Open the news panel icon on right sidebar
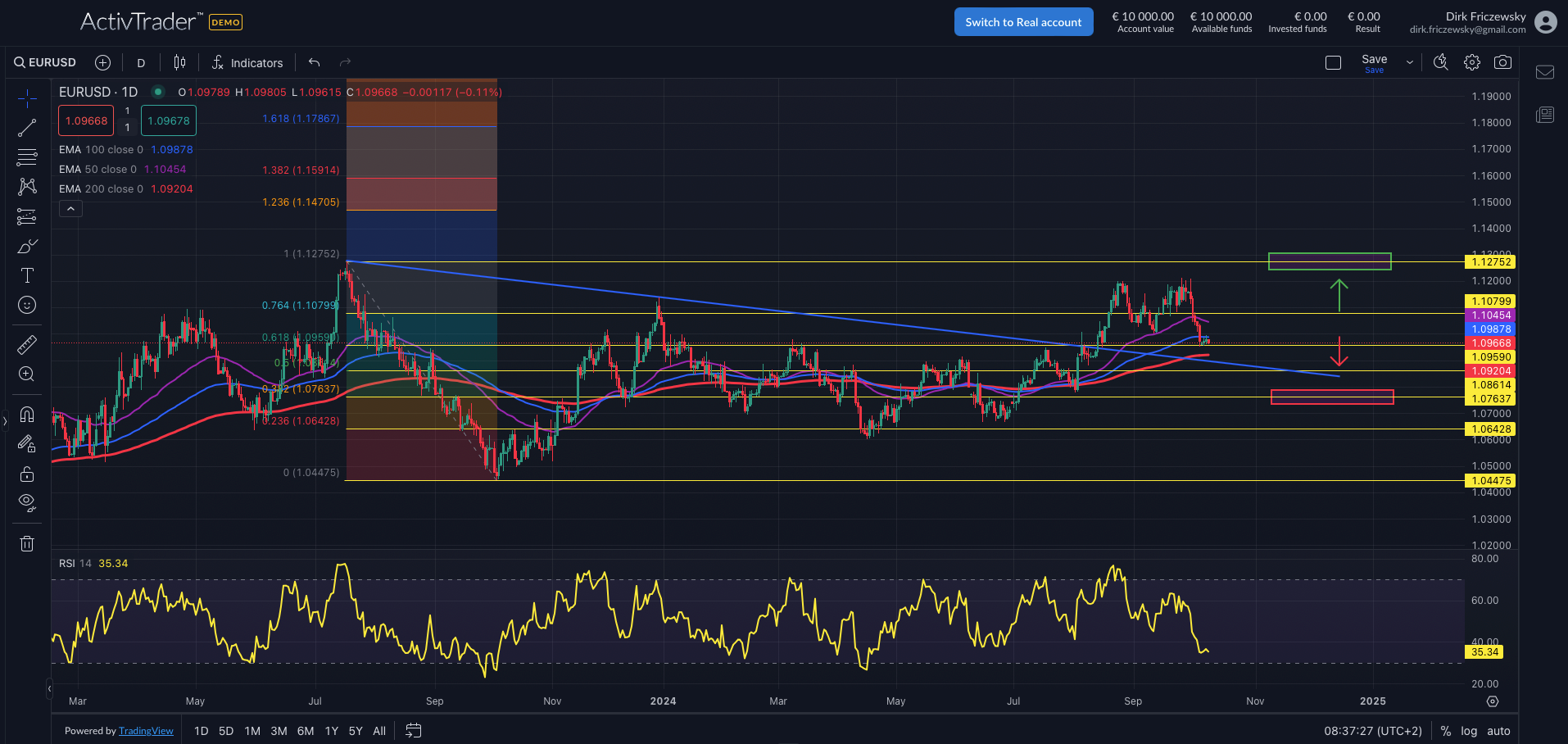This screenshot has width=1568, height=744. pos(1545,115)
